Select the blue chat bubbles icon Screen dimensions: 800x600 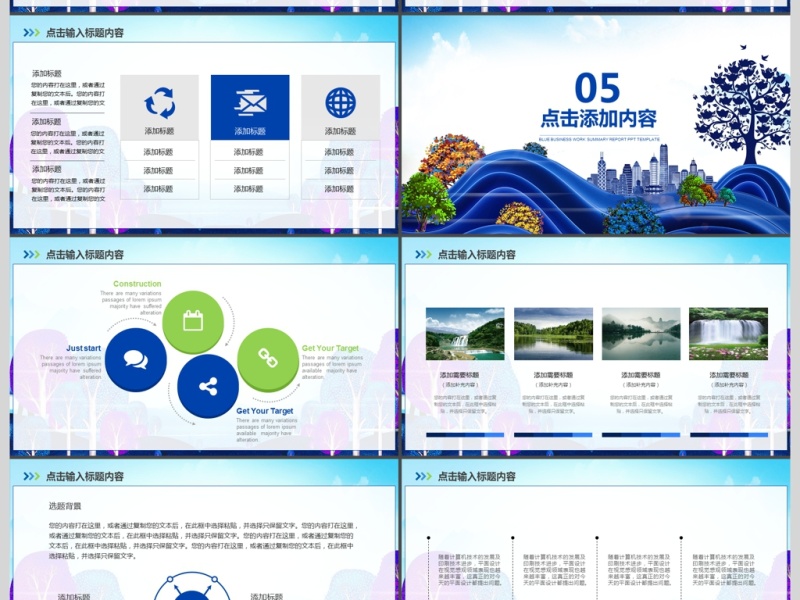click(x=134, y=357)
